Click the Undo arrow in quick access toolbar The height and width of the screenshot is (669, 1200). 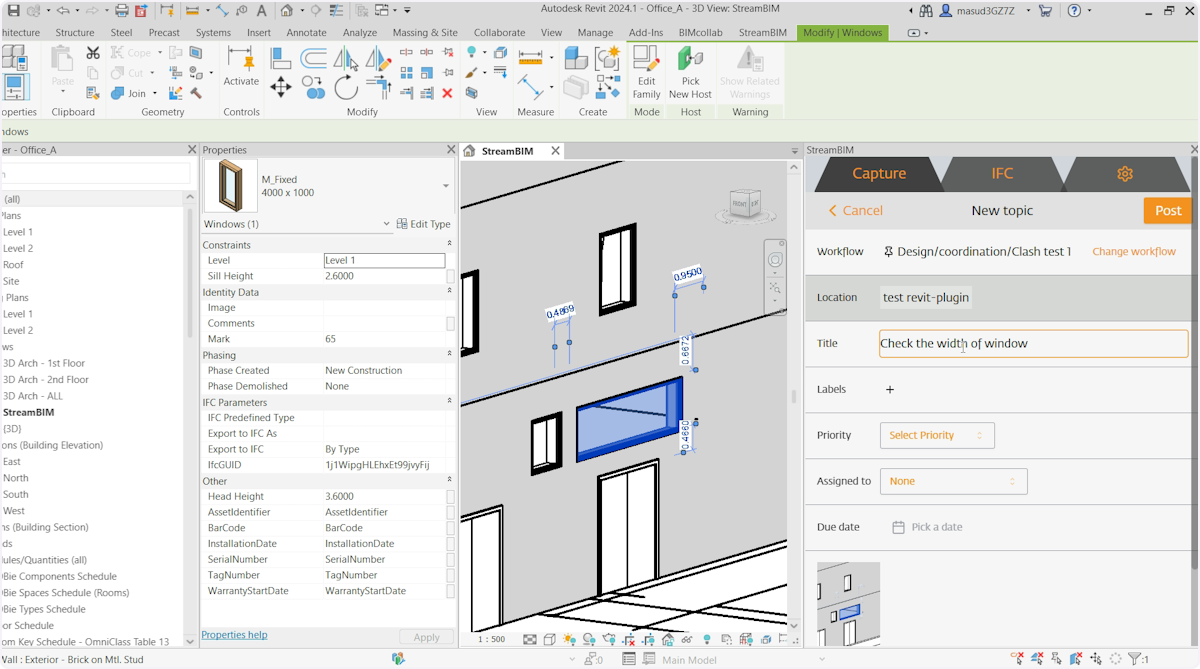click(x=62, y=10)
